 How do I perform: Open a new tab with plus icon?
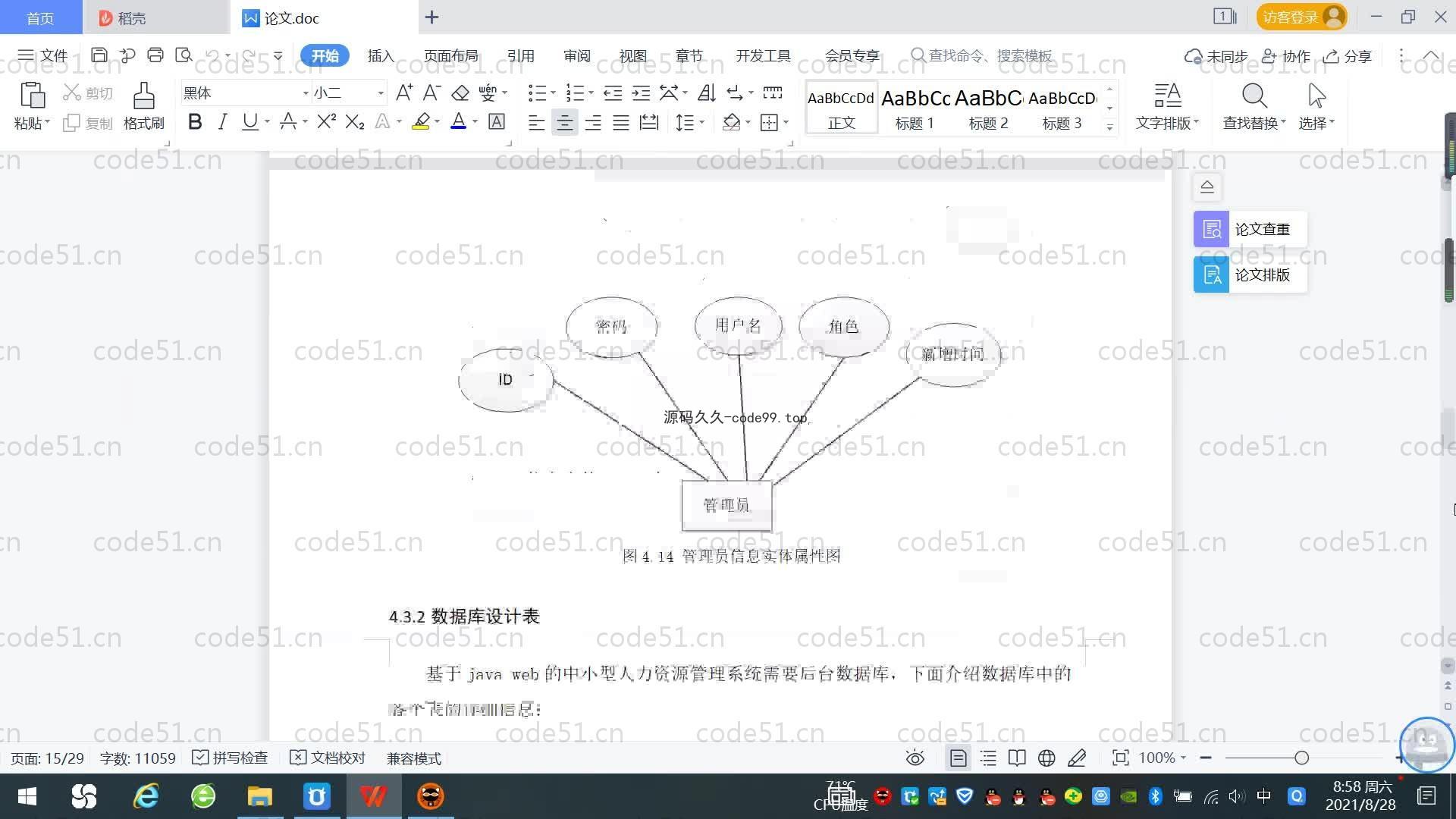pyautogui.click(x=431, y=17)
